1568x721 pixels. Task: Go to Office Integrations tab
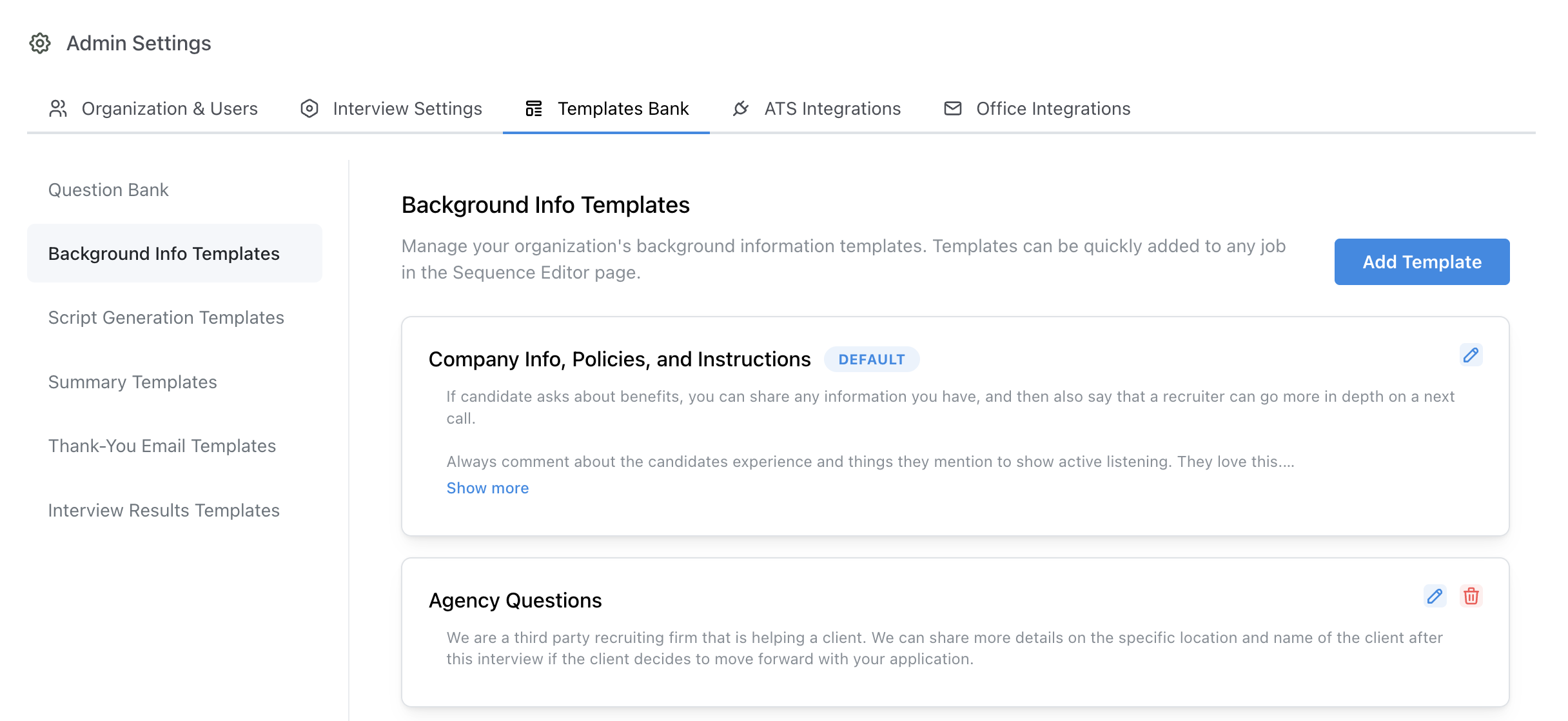[x=1053, y=108]
